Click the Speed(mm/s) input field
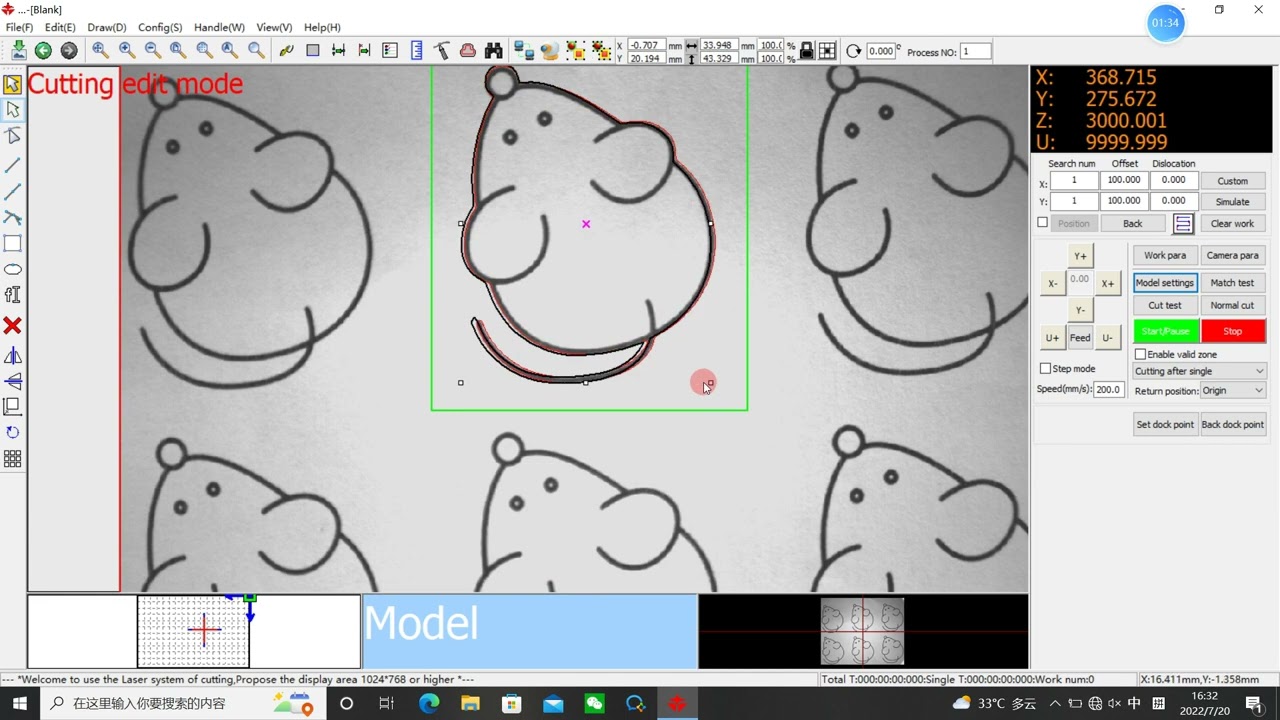 click(1108, 390)
